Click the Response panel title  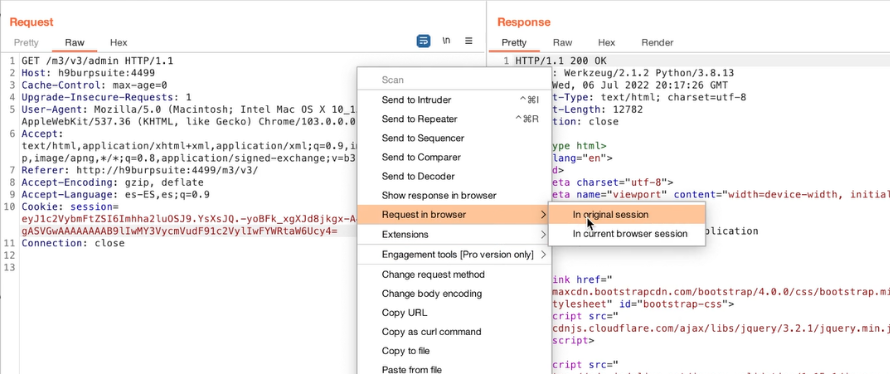point(524,22)
